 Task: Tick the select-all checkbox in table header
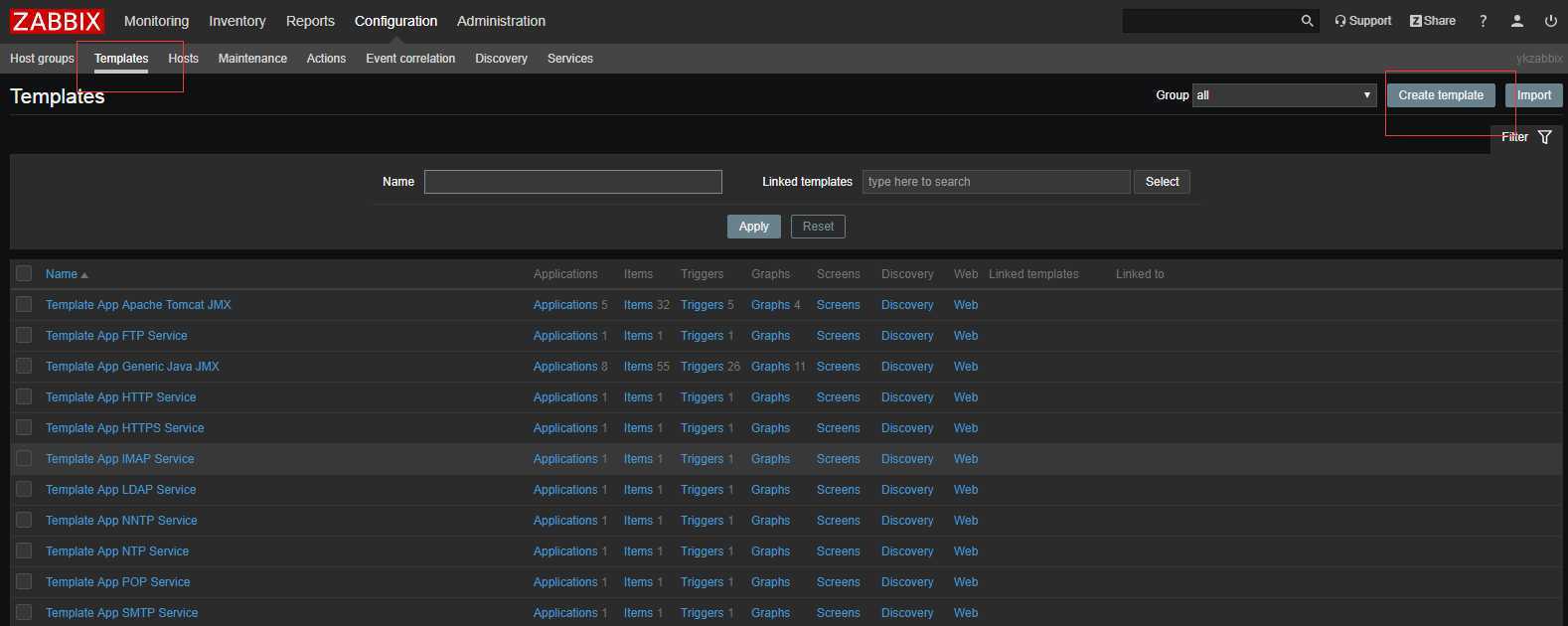tap(24, 273)
